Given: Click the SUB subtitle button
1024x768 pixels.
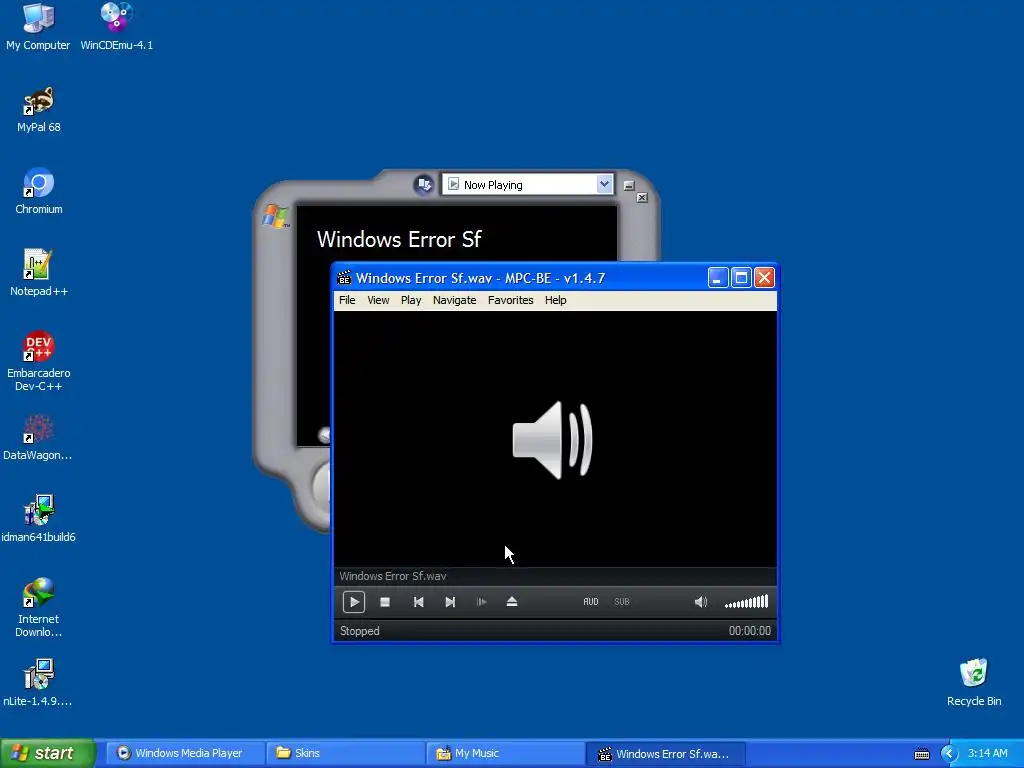Looking at the screenshot, I should 622,601.
